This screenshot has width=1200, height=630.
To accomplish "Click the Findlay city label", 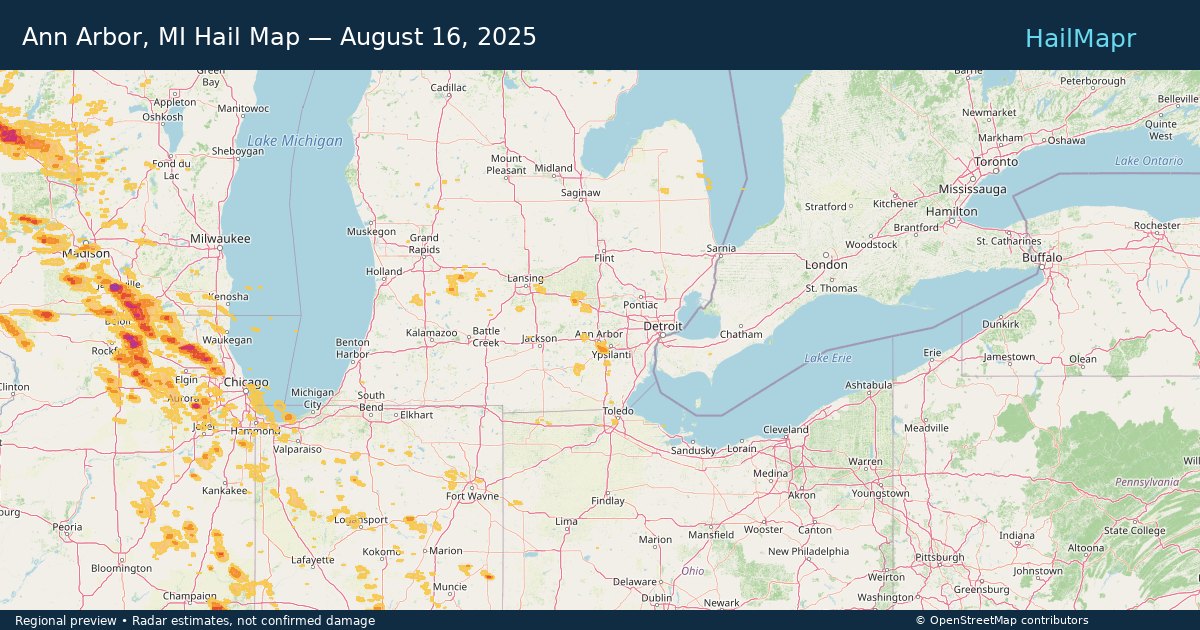I will pyautogui.click(x=608, y=501).
